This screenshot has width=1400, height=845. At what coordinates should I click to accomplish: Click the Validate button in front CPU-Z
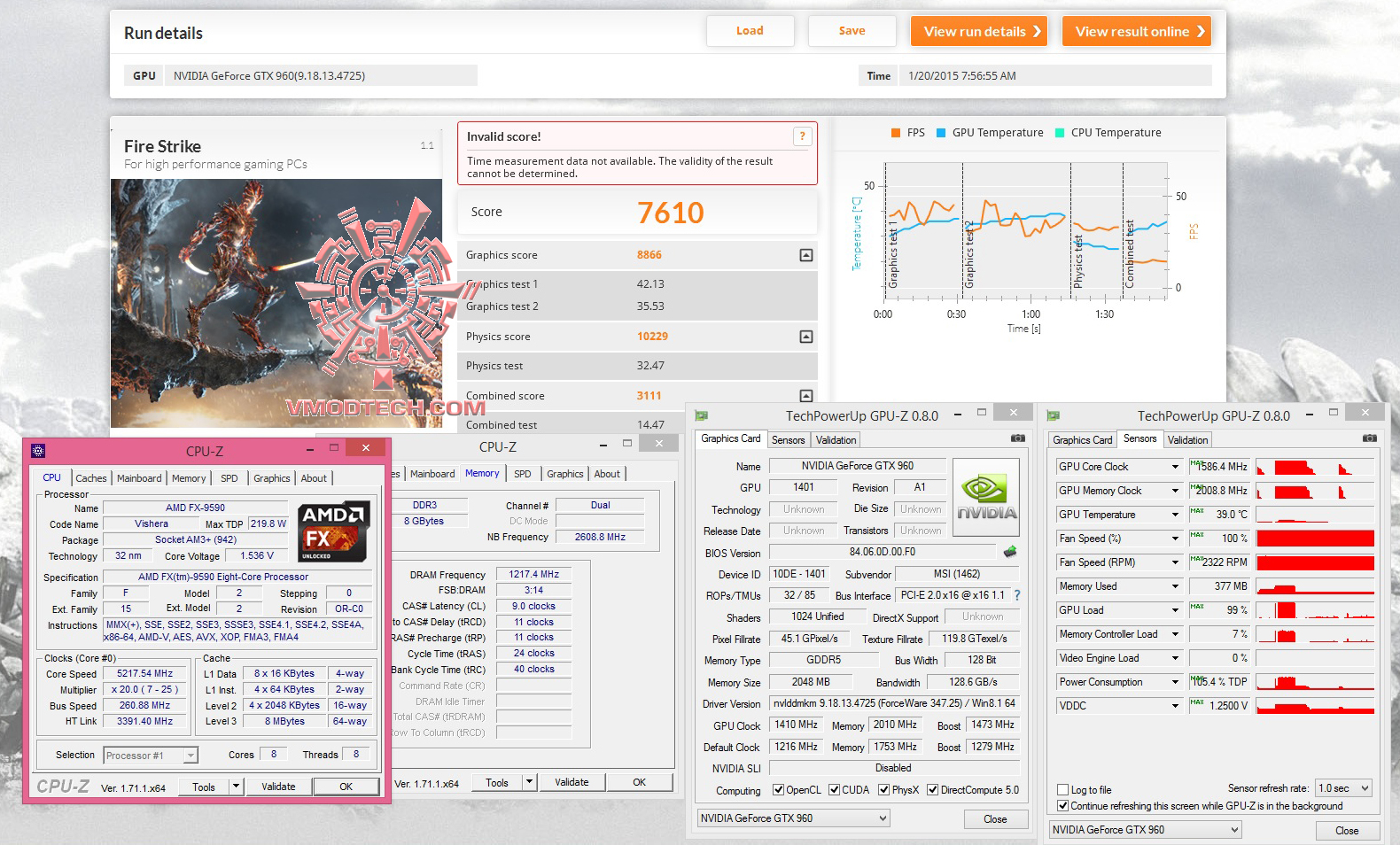coord(278,787)
